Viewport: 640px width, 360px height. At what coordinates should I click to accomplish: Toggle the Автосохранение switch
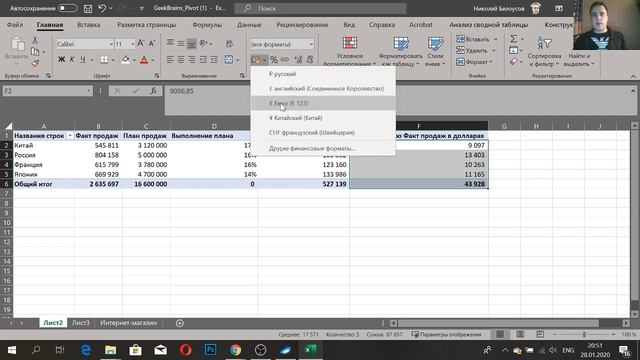click(x=67, y=8)
